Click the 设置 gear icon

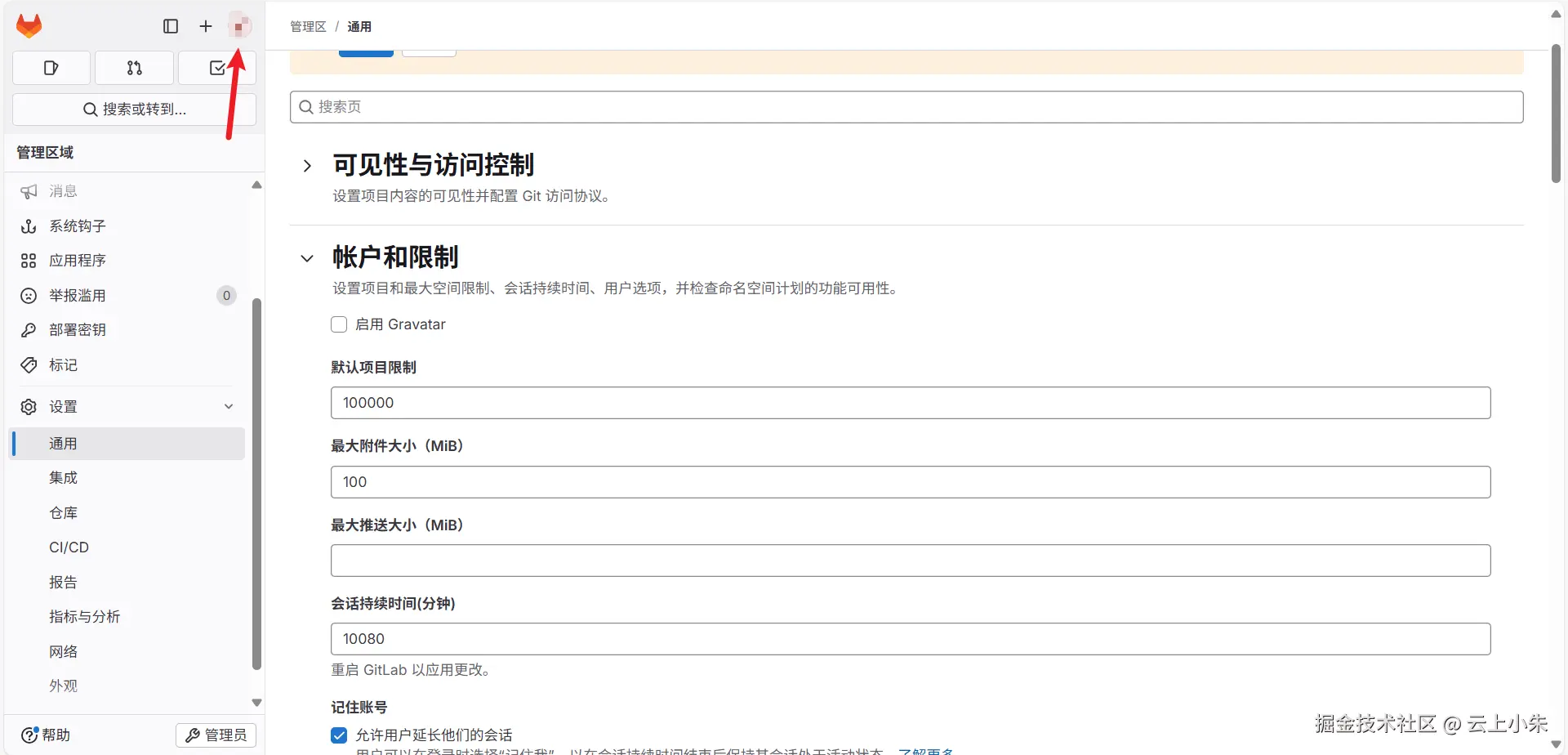(29, 407)
